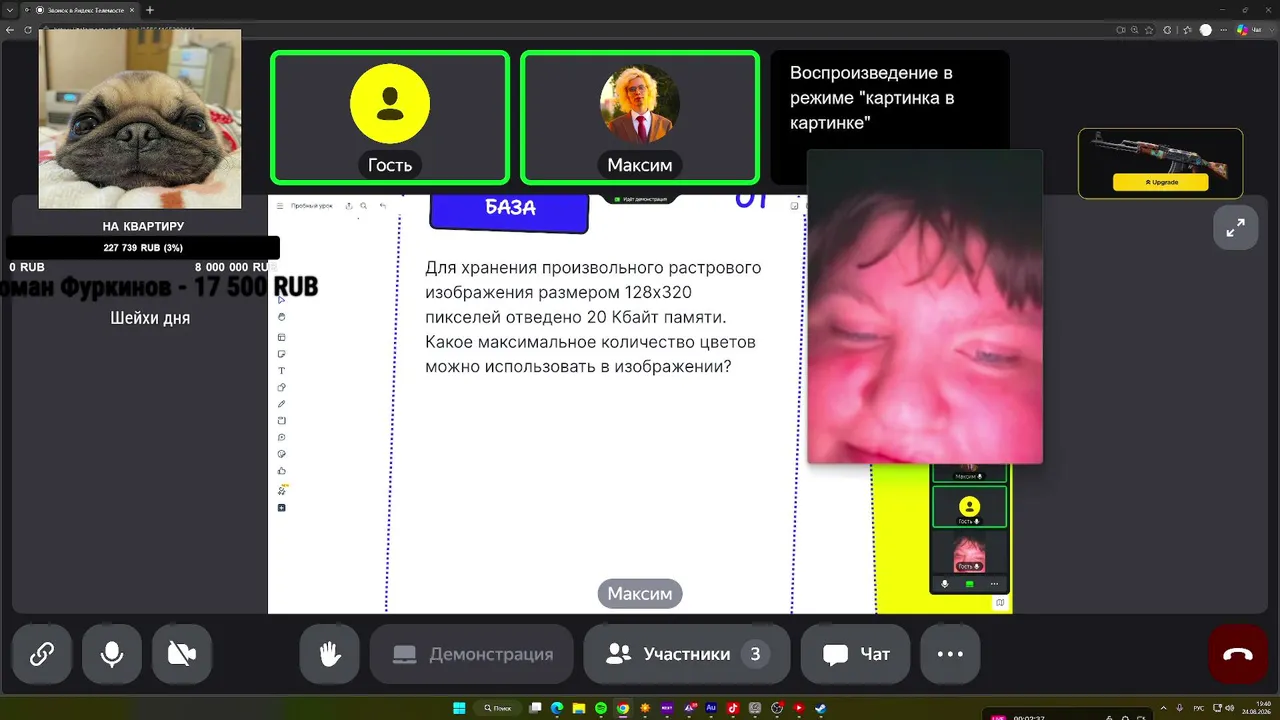Raise hand in the call

(330, 654)
